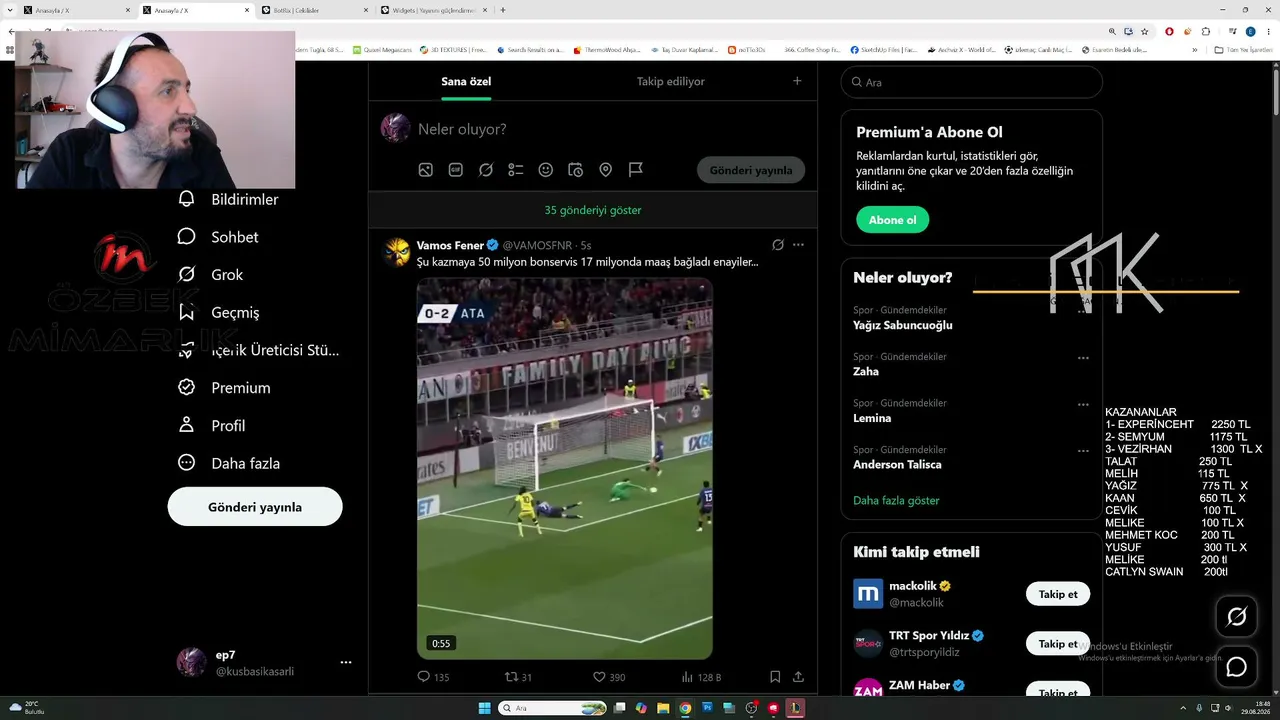Open account menu for ep7
This screenshot has width=1280, height=720.
345,662
